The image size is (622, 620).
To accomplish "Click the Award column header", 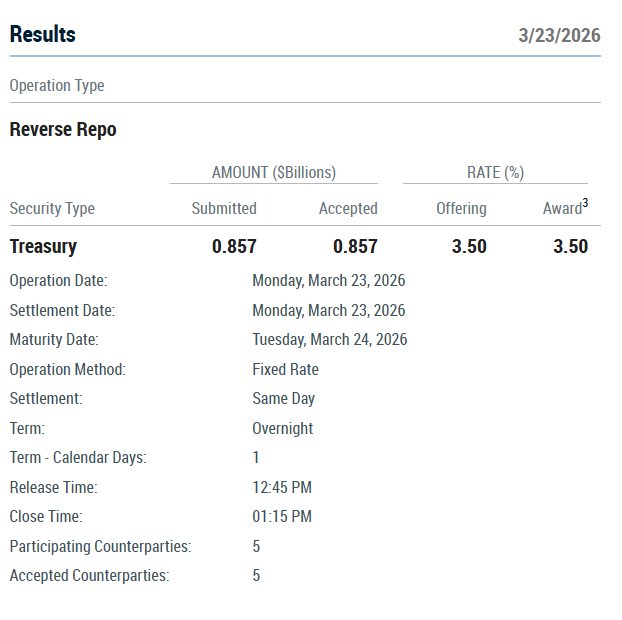I will 562,209.
